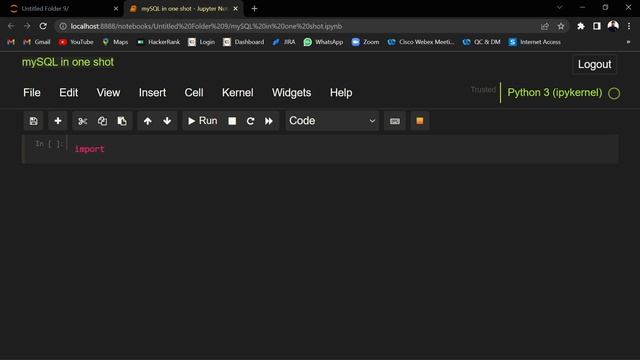Close the Untitled Folder 9 tab
The width and height of the screenshot is (640, 360).
(x=116, y=9)
